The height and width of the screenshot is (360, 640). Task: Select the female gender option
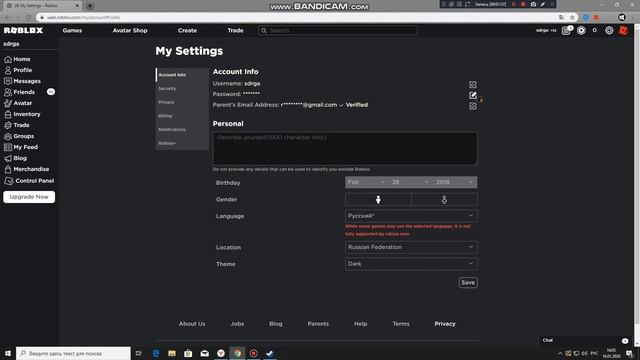(x=444, y=199)
